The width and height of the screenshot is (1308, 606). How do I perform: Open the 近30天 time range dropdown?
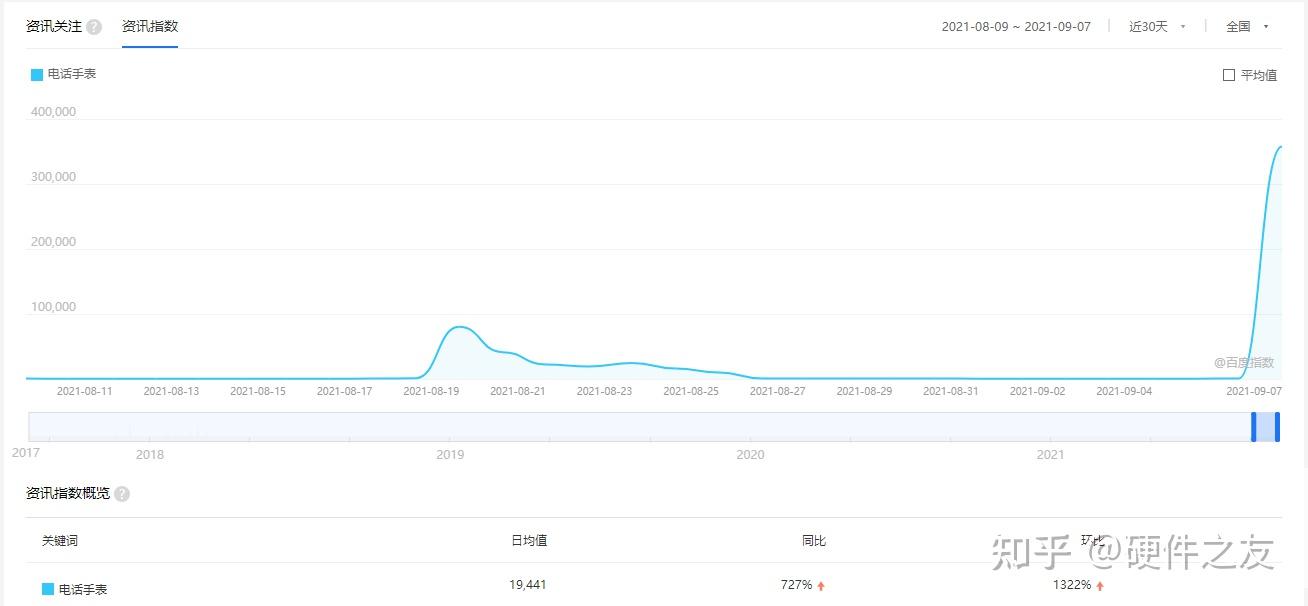pos(1157,27)
